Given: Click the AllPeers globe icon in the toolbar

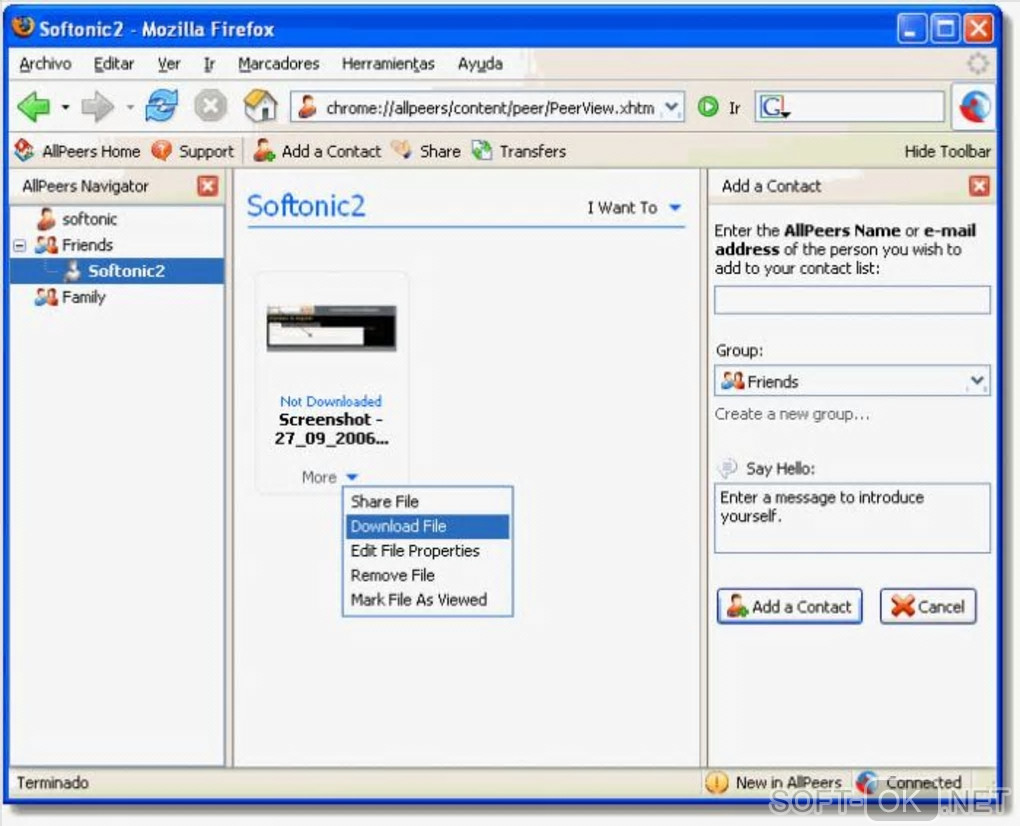Looking at the screenshot, I should pyautogui.click(x=974, y=106).
